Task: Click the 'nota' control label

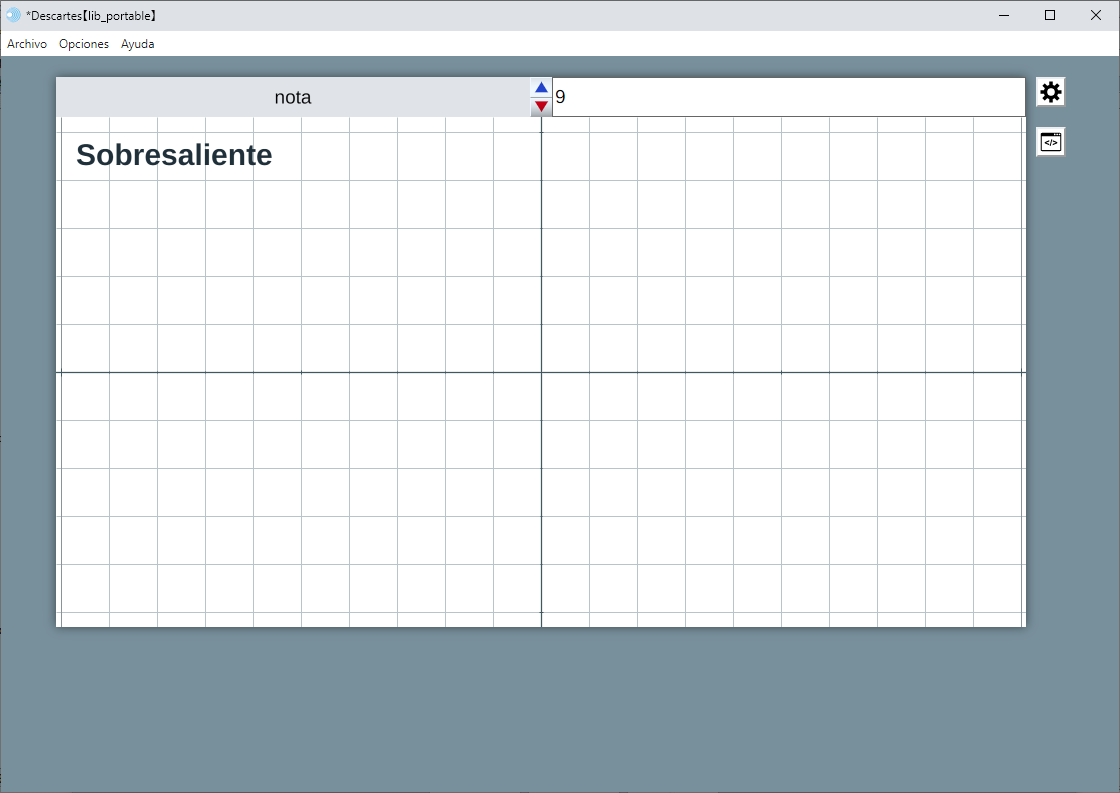Action: tap(293, 97)
